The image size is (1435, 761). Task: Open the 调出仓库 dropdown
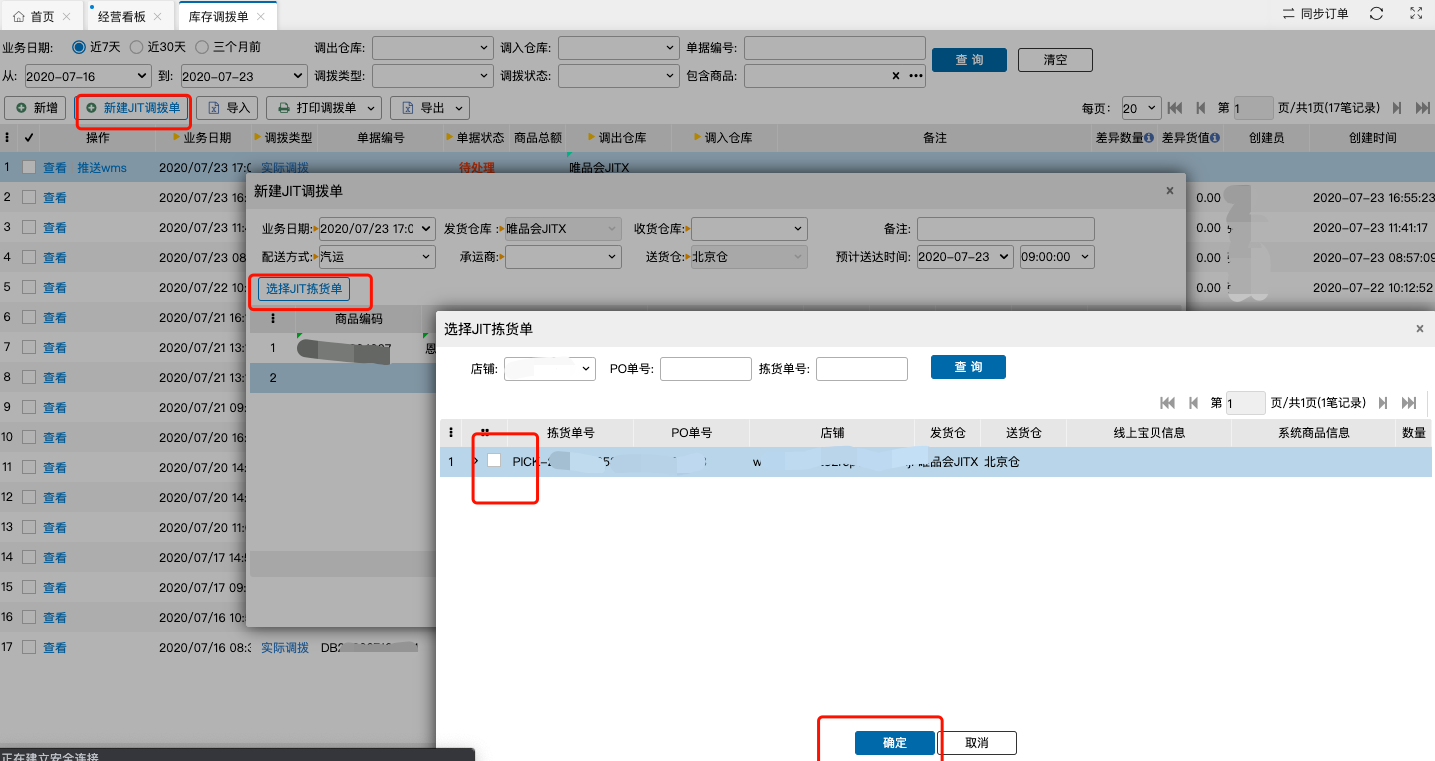click(x=433, y=47)
